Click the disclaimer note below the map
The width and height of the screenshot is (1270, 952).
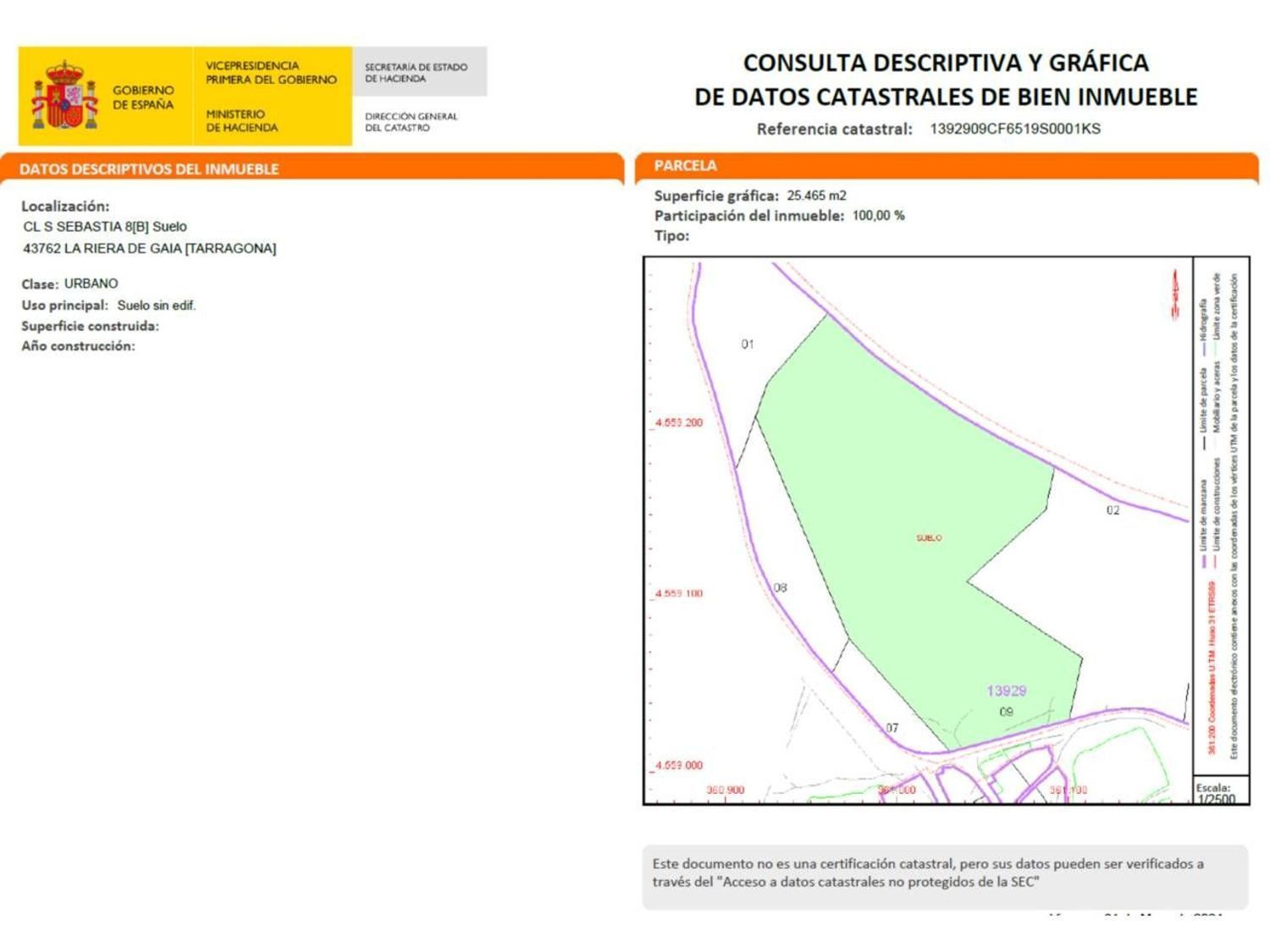(x=927, y=873)
